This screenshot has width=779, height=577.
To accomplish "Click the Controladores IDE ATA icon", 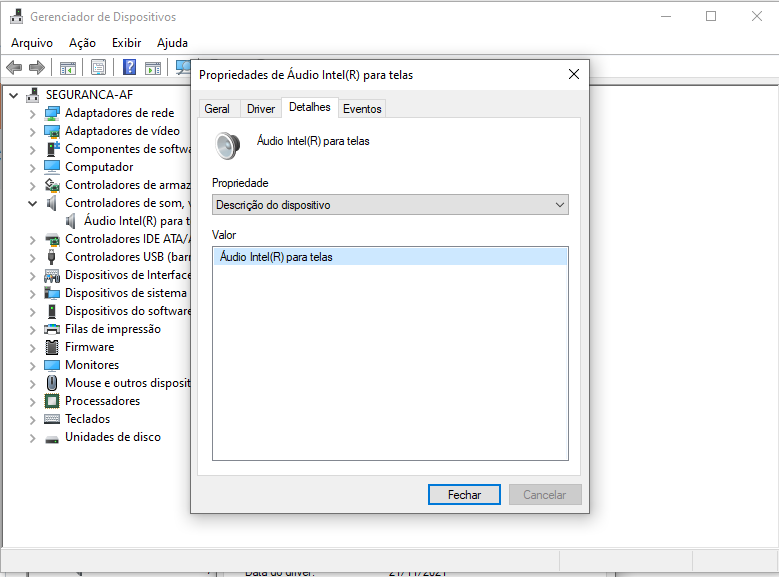I will click(52, 239).
